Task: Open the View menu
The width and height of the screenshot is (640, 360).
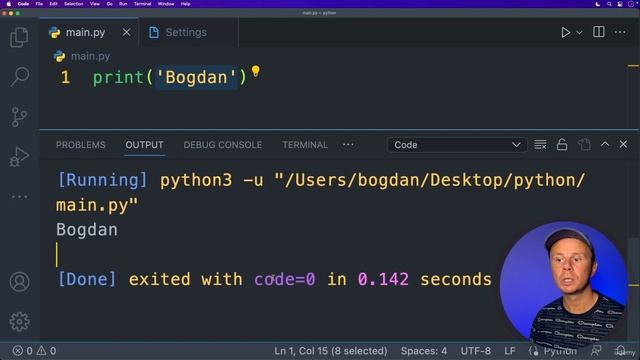Action: [x=95, y=4]
